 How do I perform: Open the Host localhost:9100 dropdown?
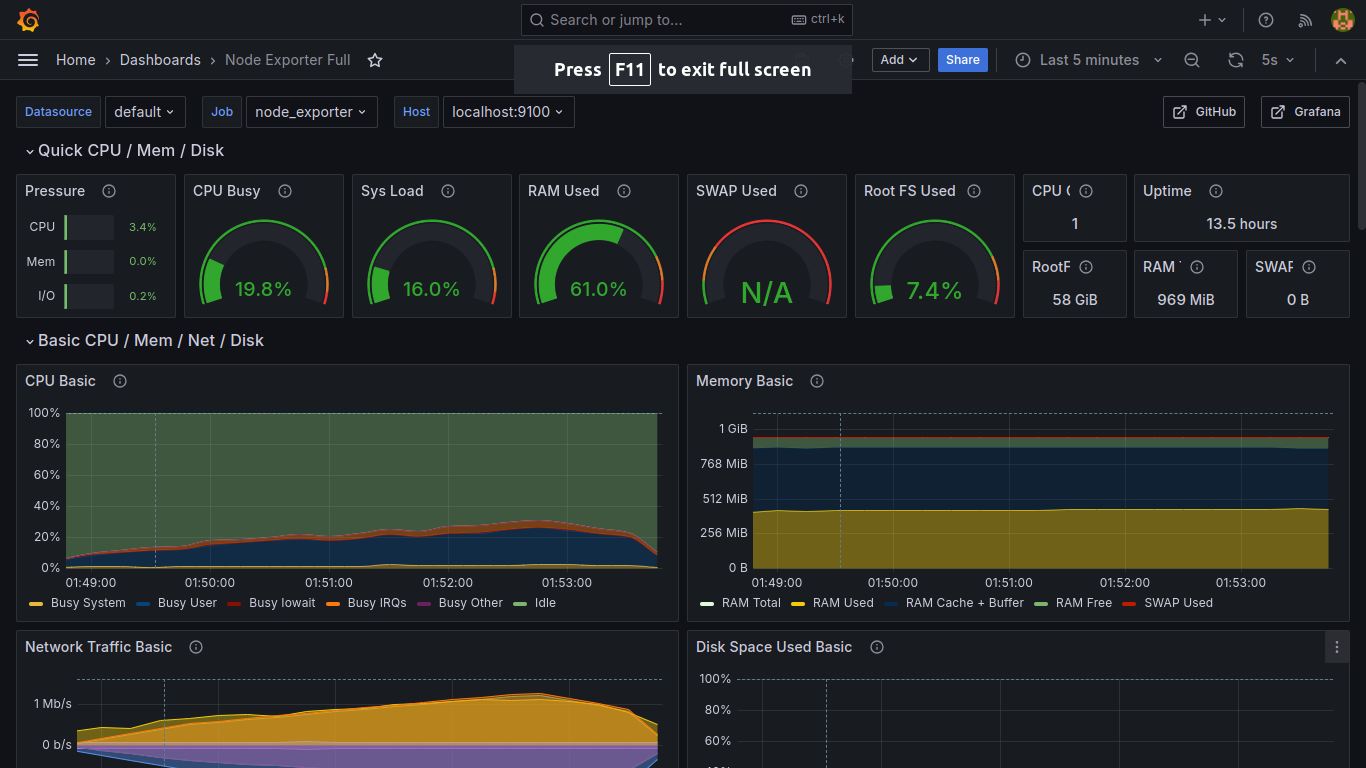(508, 112)
